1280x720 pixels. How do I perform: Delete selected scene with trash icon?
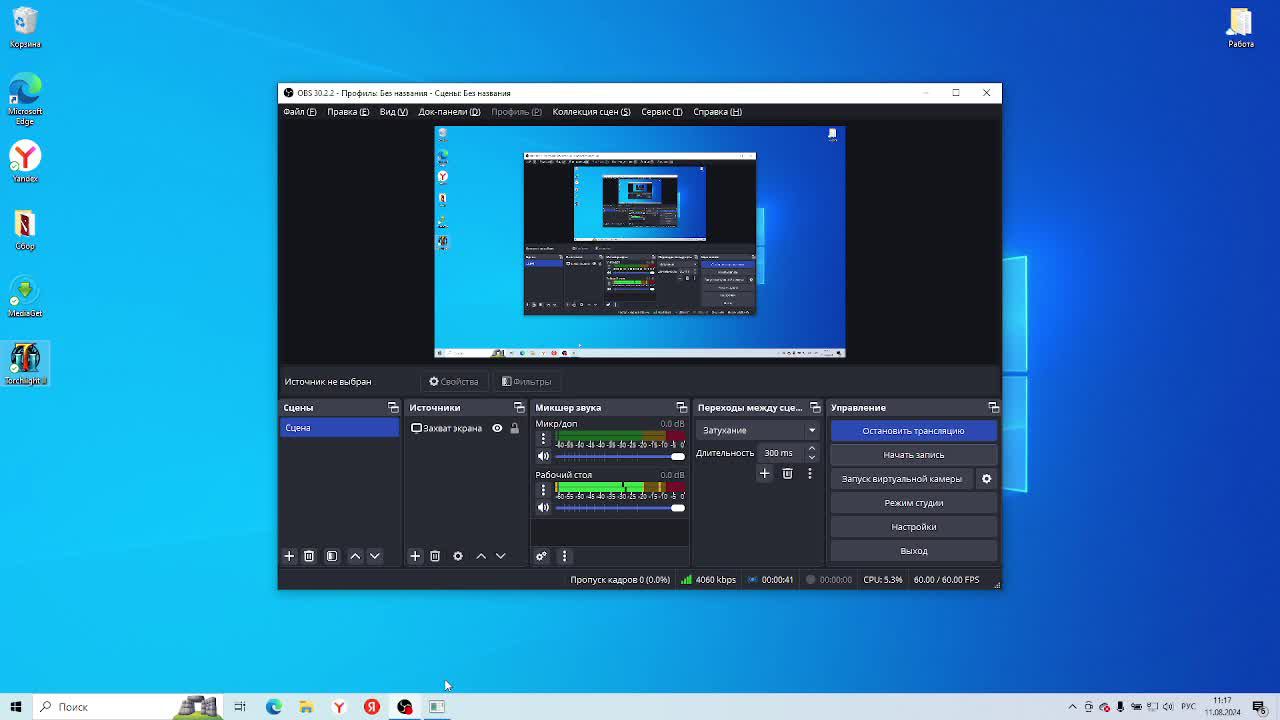click(x=309, y=556)
